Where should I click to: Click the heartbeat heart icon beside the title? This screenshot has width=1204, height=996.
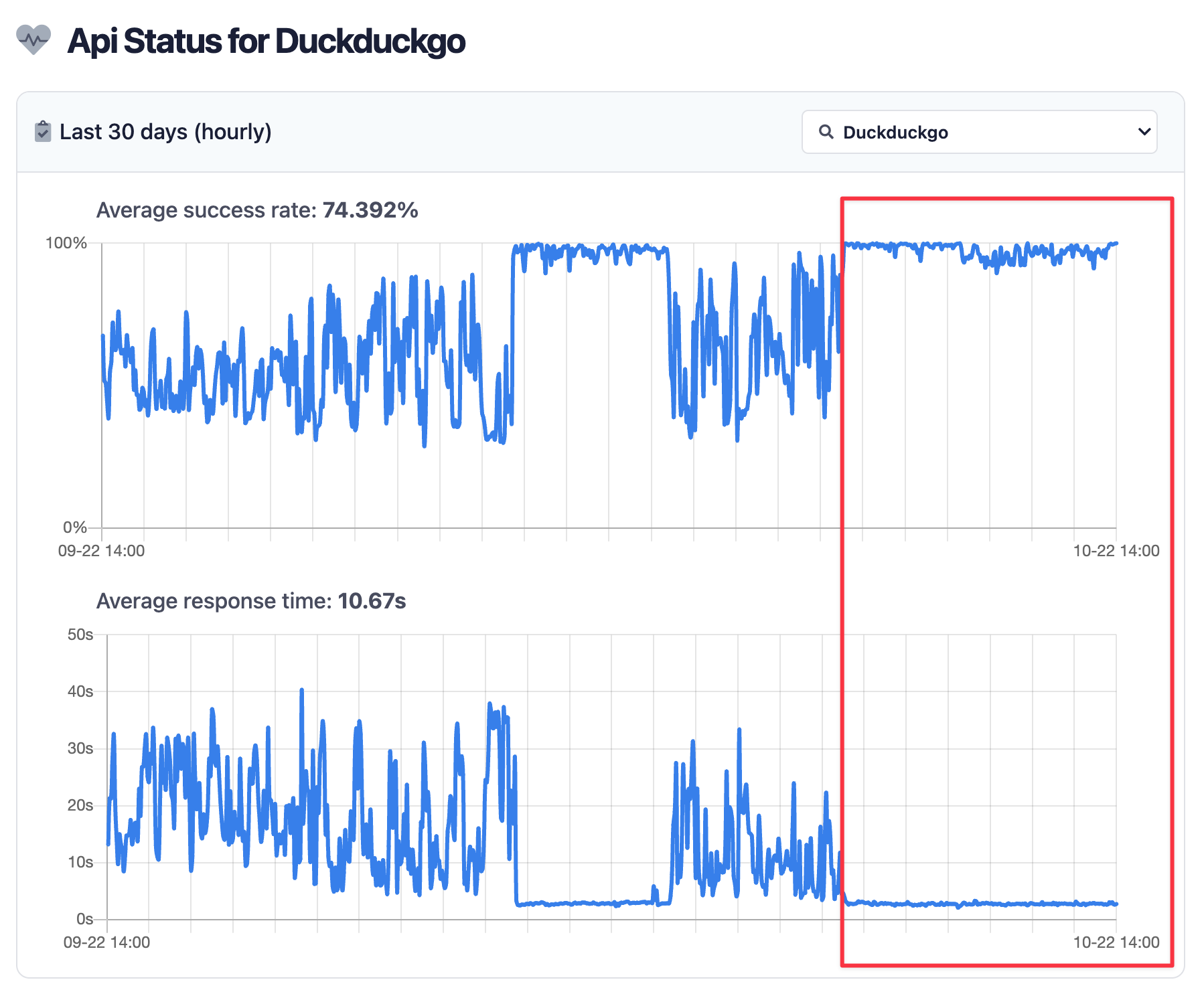pyautogui.click(x=33, y=40)
